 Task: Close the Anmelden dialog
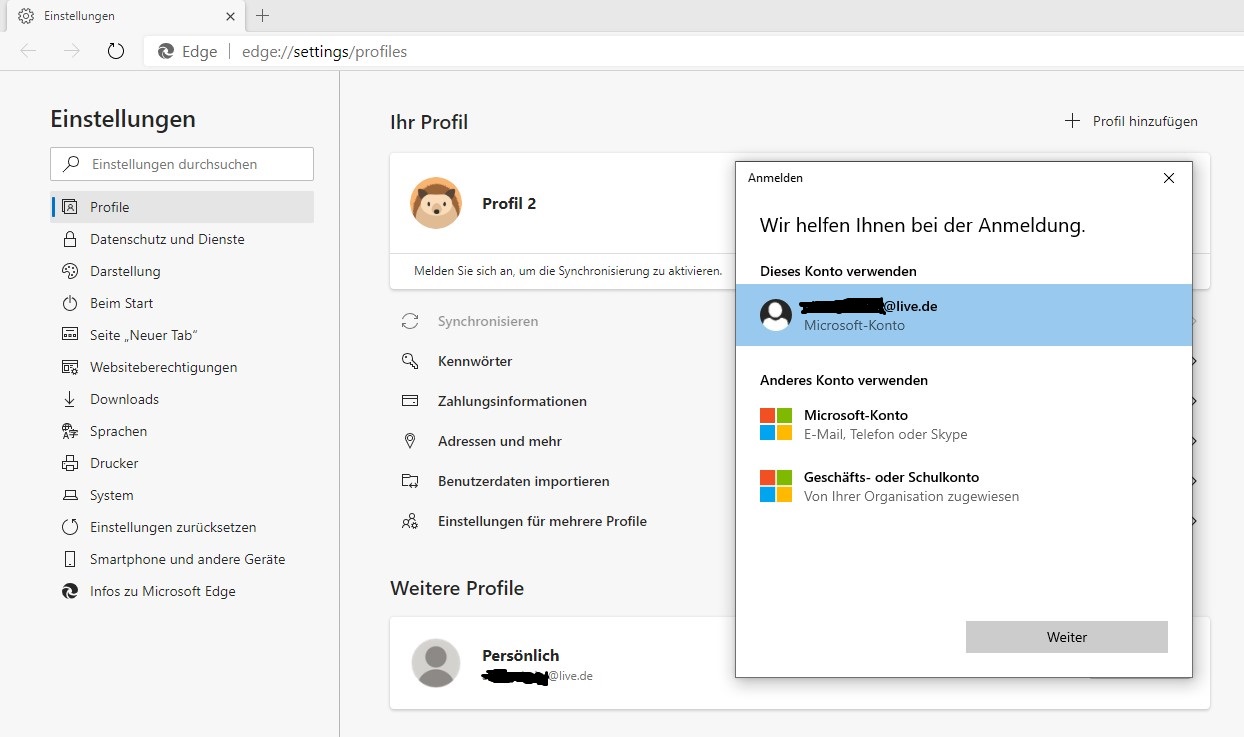[1169, 178]
